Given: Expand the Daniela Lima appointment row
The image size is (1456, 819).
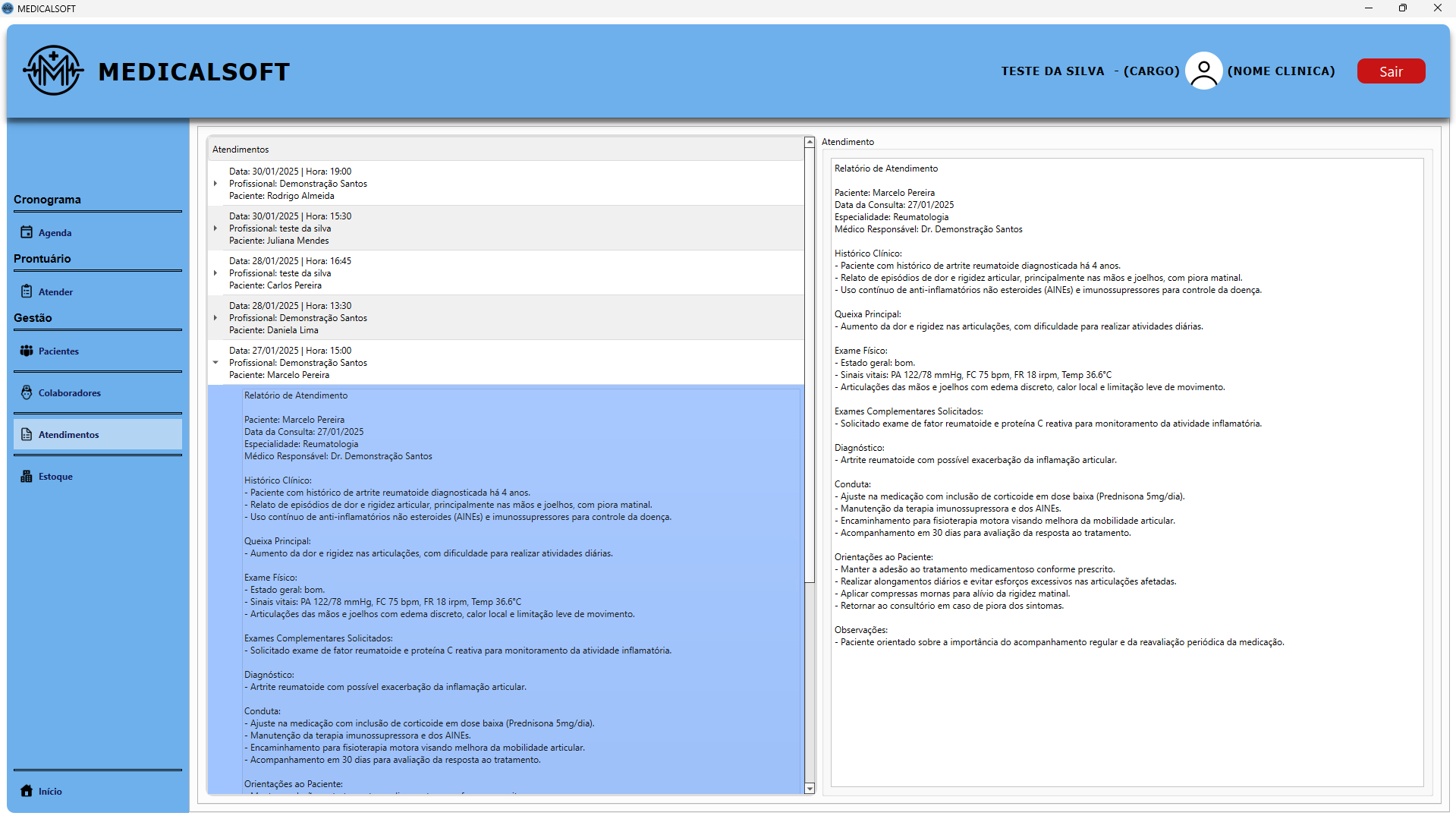Looking at the screenshot, I should [x=215, y=318].
